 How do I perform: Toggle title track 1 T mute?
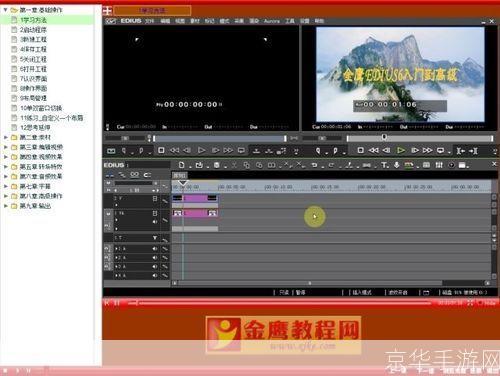(155, 238)
